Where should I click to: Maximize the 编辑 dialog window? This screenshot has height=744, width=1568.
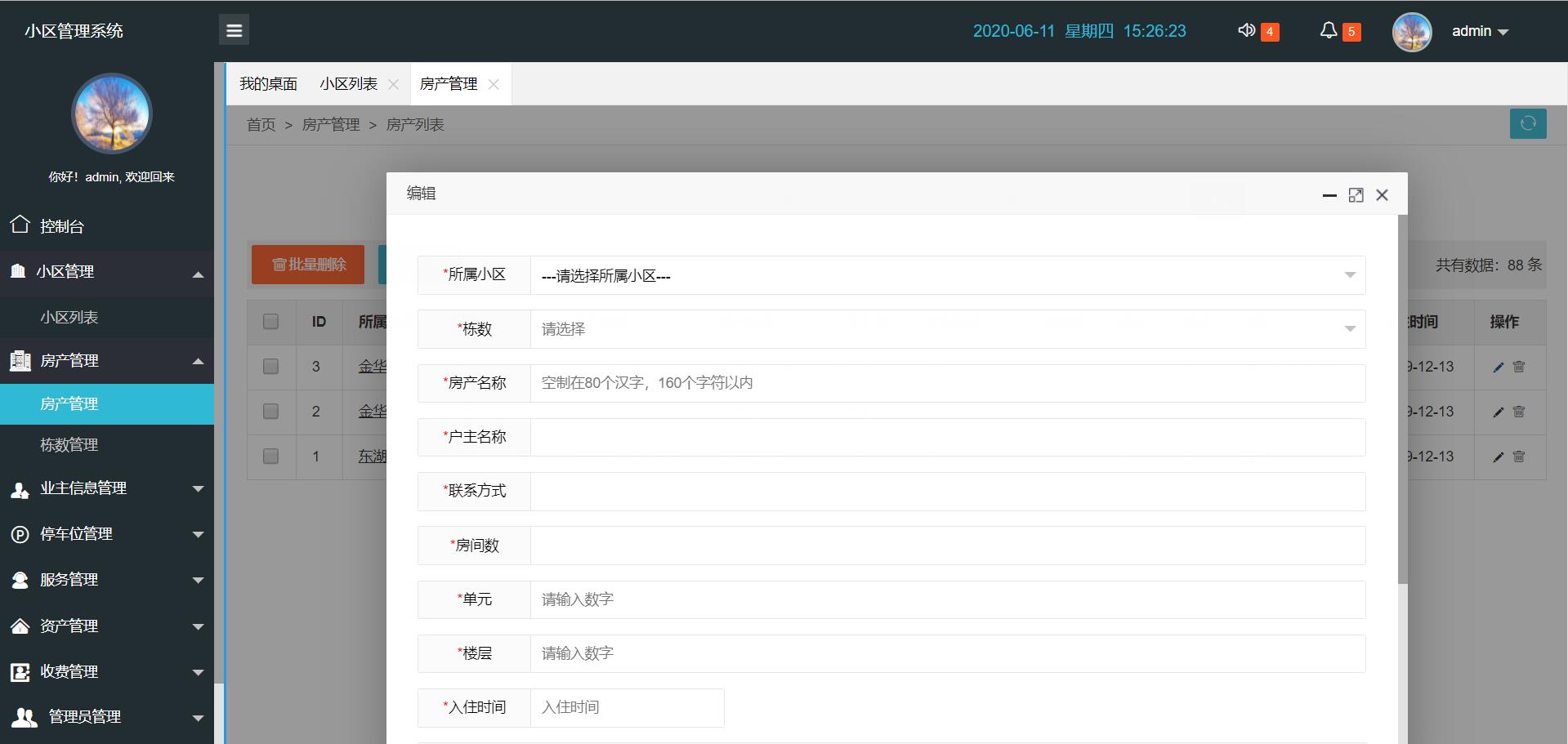(1356, 195)
